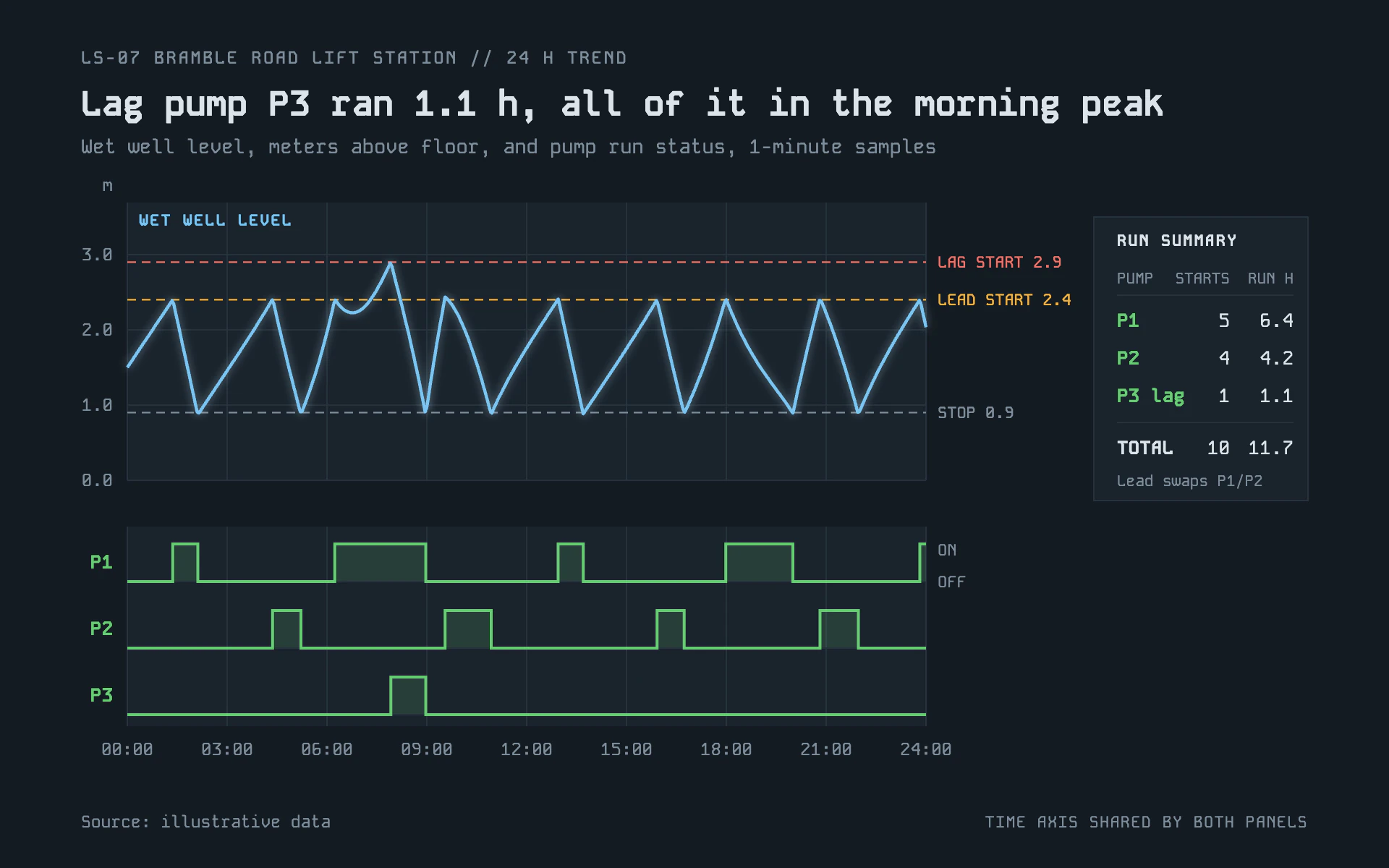
Task: Click the chart title about lag pump P3
Action: point(622,106)
